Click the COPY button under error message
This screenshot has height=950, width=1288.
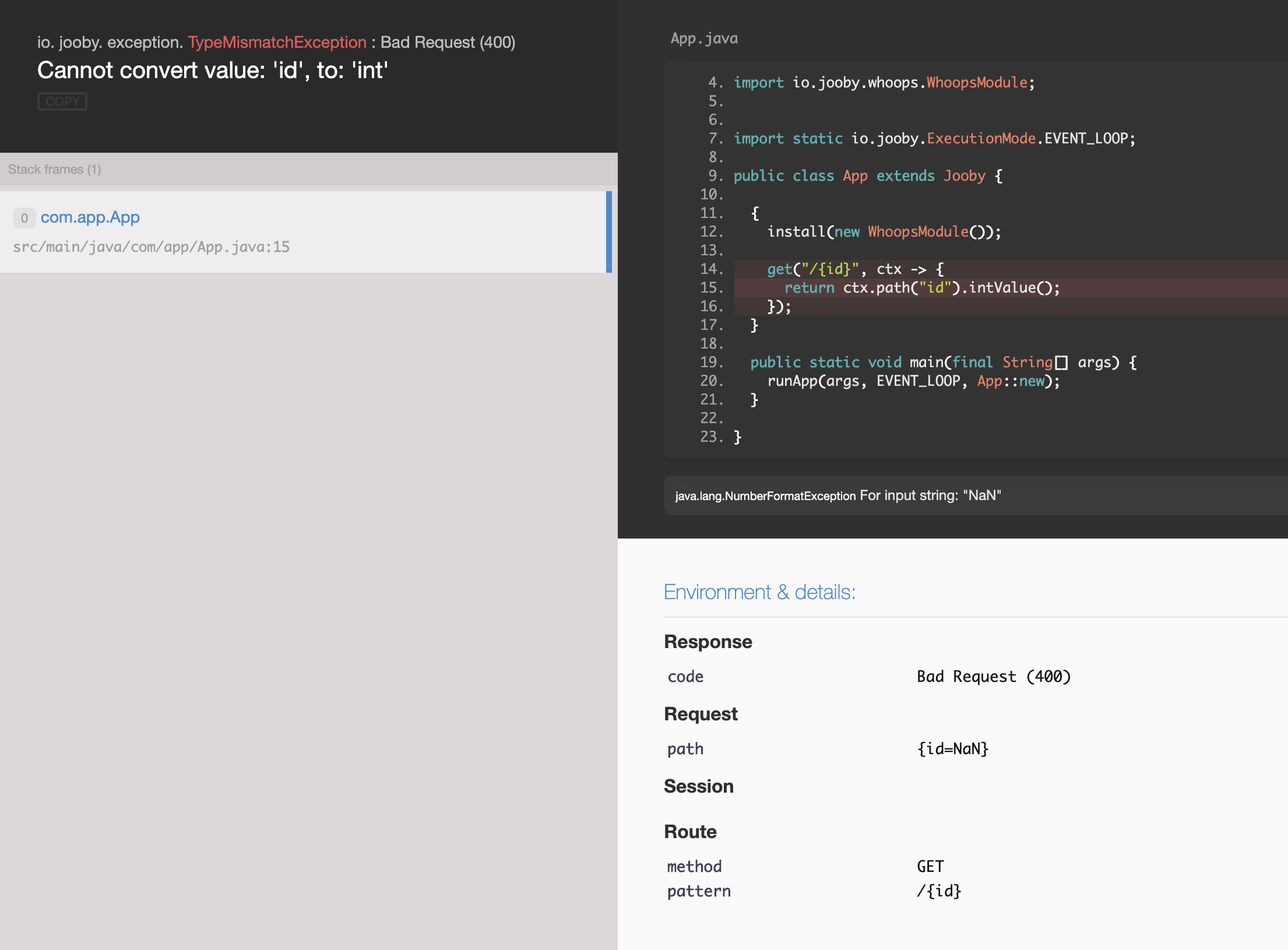click(62, 101)
